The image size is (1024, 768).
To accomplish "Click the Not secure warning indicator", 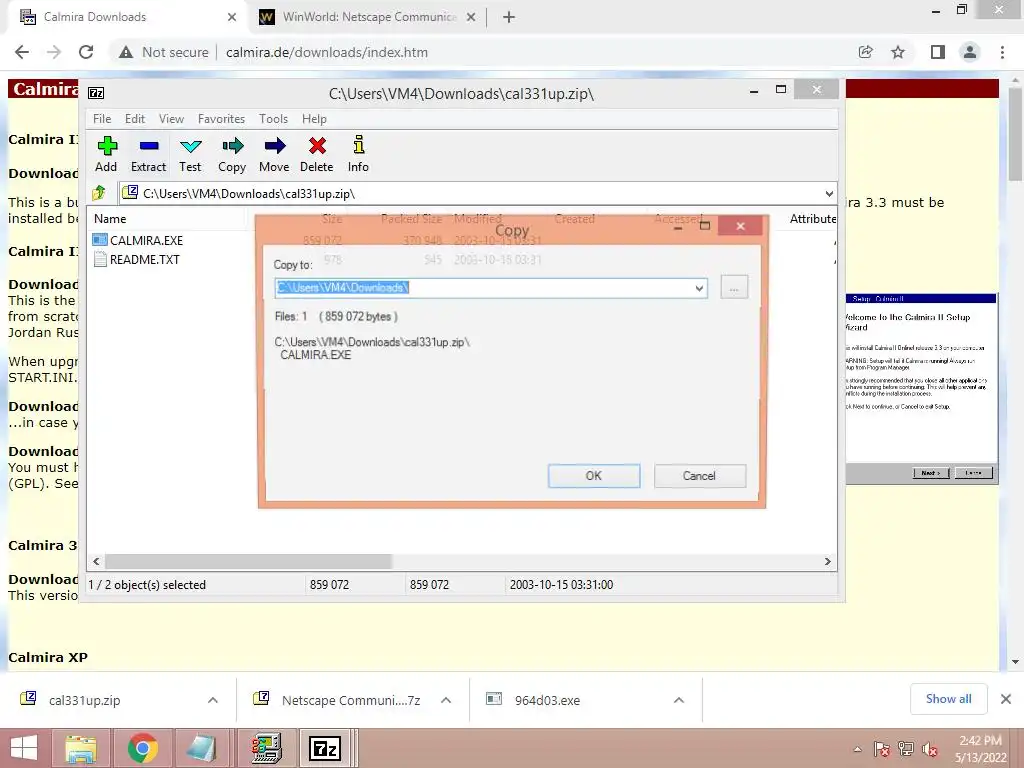I will 163,52.
